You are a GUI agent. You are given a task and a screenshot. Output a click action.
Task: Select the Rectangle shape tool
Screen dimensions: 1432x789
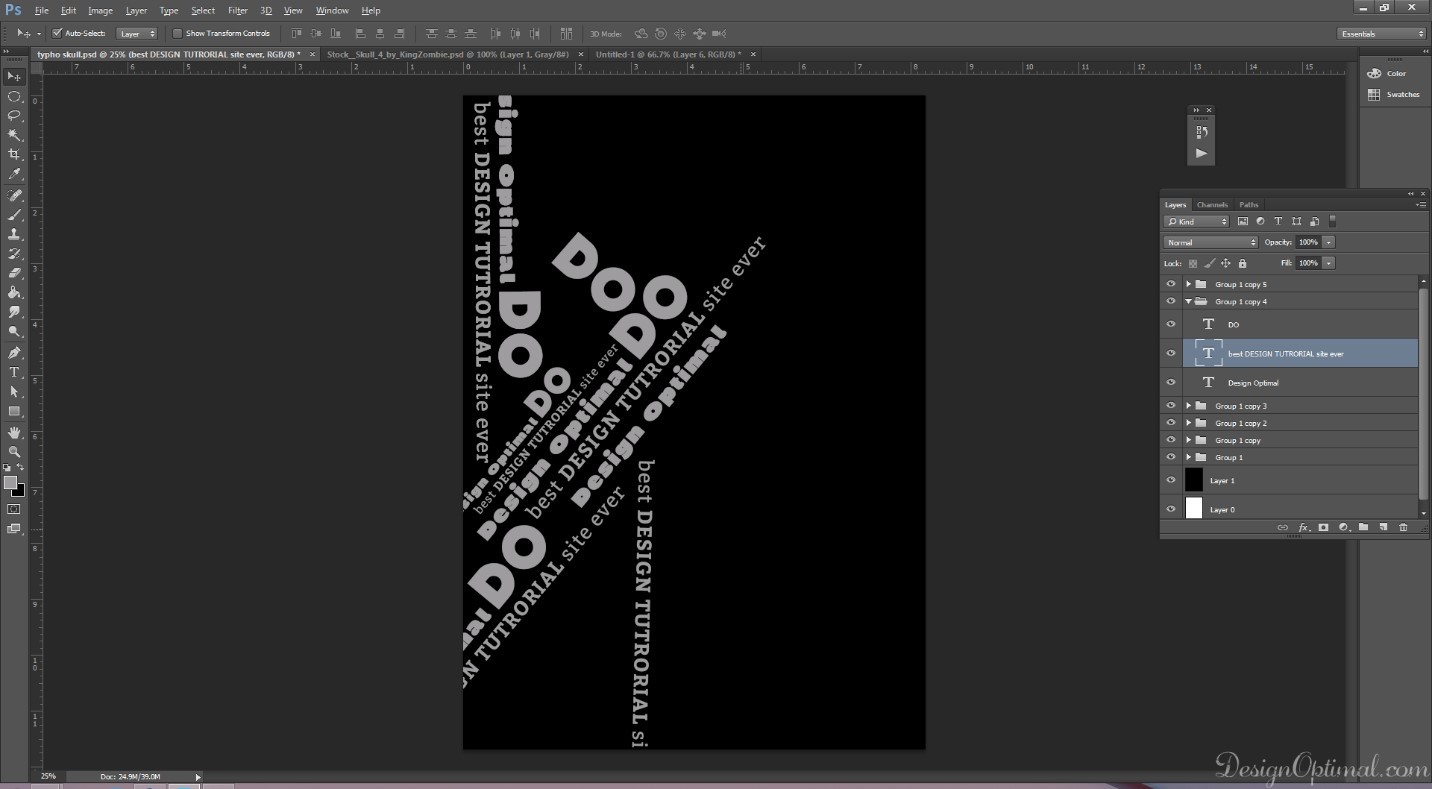click(x=14, y=411)
